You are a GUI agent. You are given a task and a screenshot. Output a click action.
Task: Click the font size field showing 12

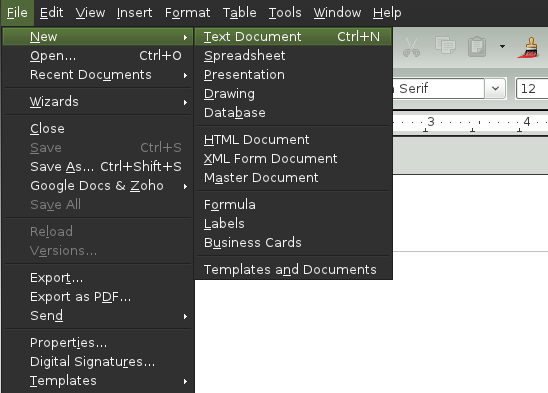point(532,88)
